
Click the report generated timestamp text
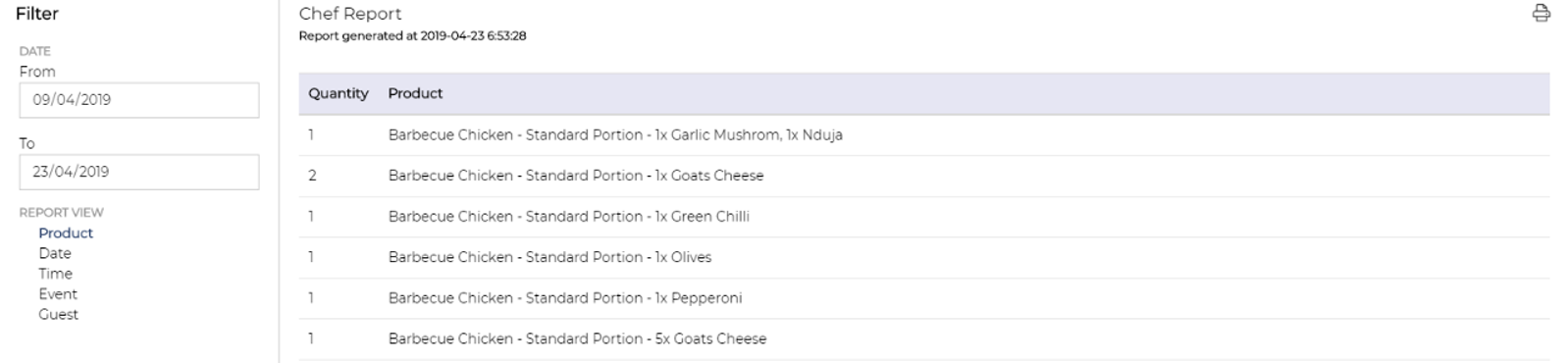(x=412, y=35)
